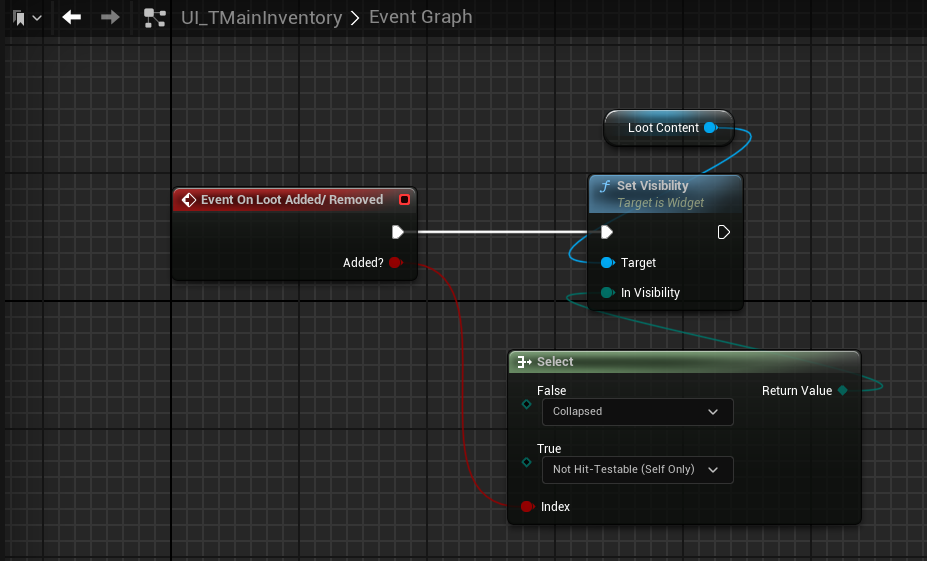927x561 pixels.
Task: Click the red delegate output pin on event node
Action: (x=404, y=200)
